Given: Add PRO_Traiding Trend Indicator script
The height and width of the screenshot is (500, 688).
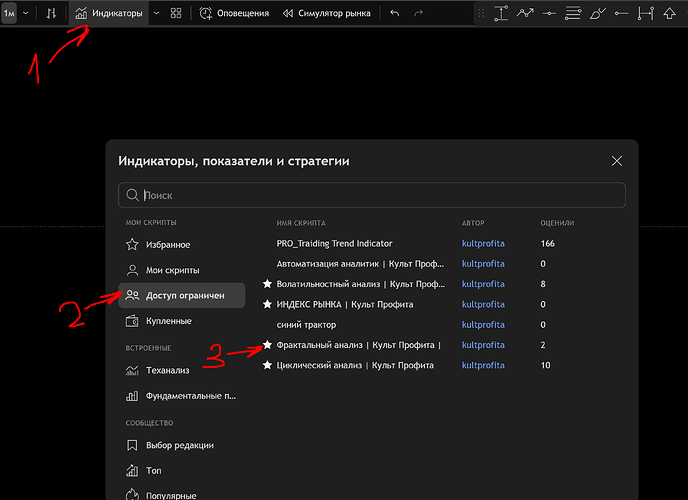Looking at the screenshot, I should pos(334,243).
